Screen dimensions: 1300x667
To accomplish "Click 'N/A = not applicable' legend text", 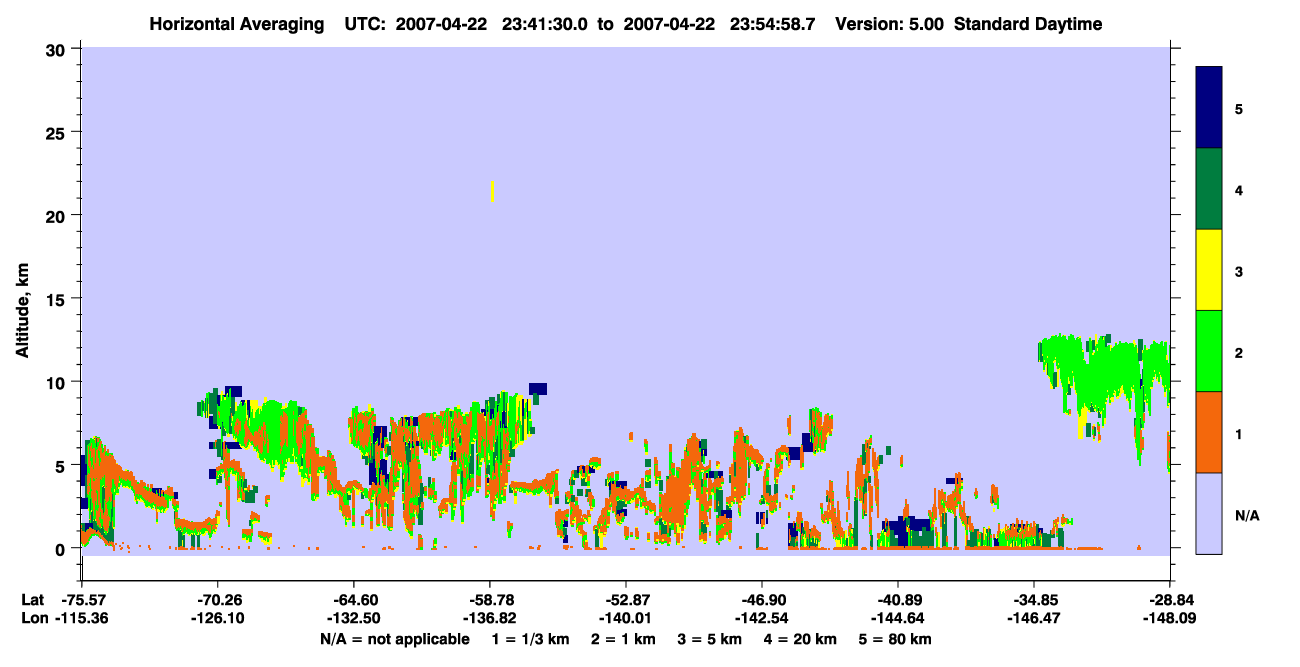I will click(x=394, y=639).
